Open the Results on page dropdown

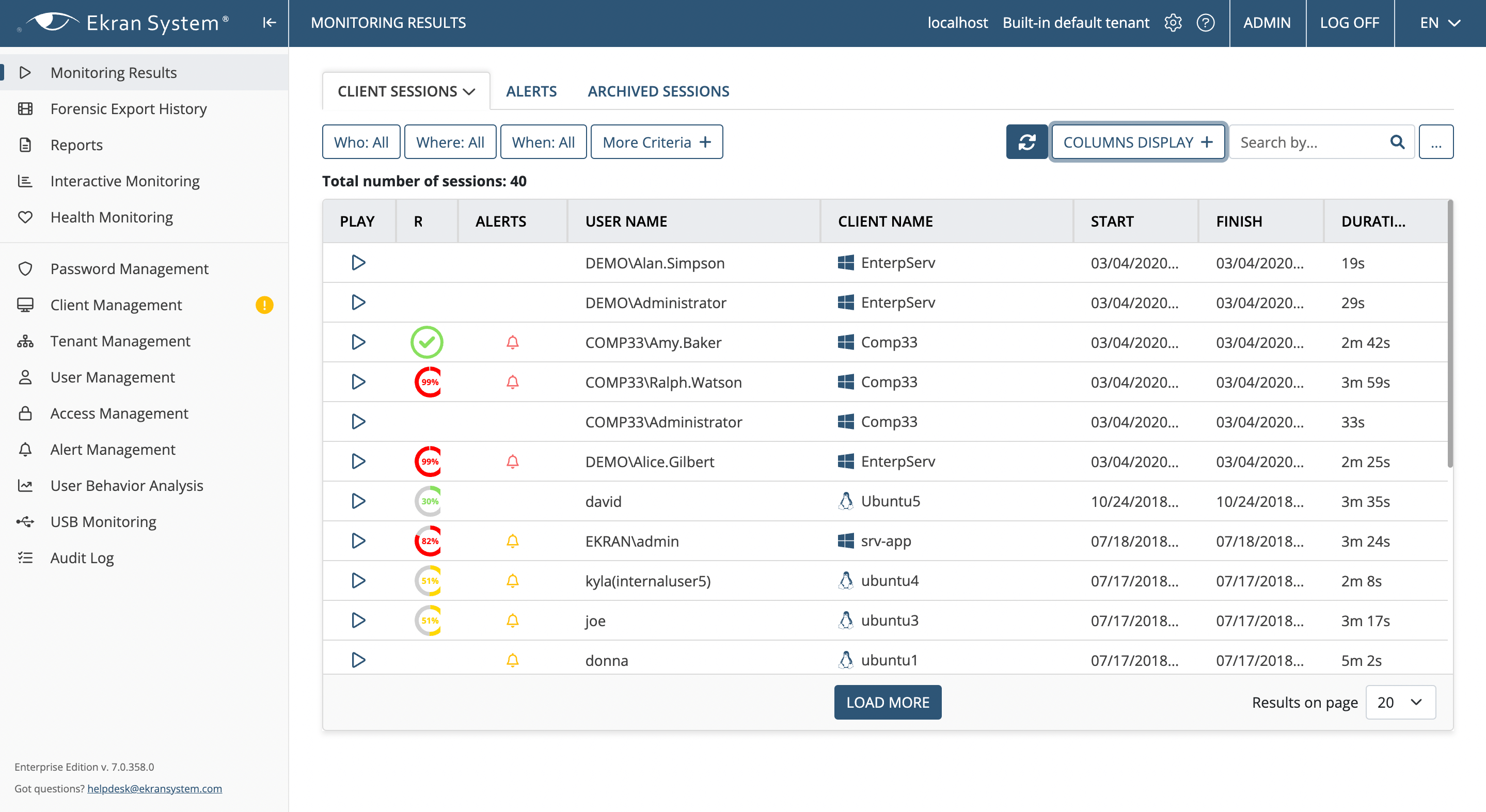point(1401,703)
